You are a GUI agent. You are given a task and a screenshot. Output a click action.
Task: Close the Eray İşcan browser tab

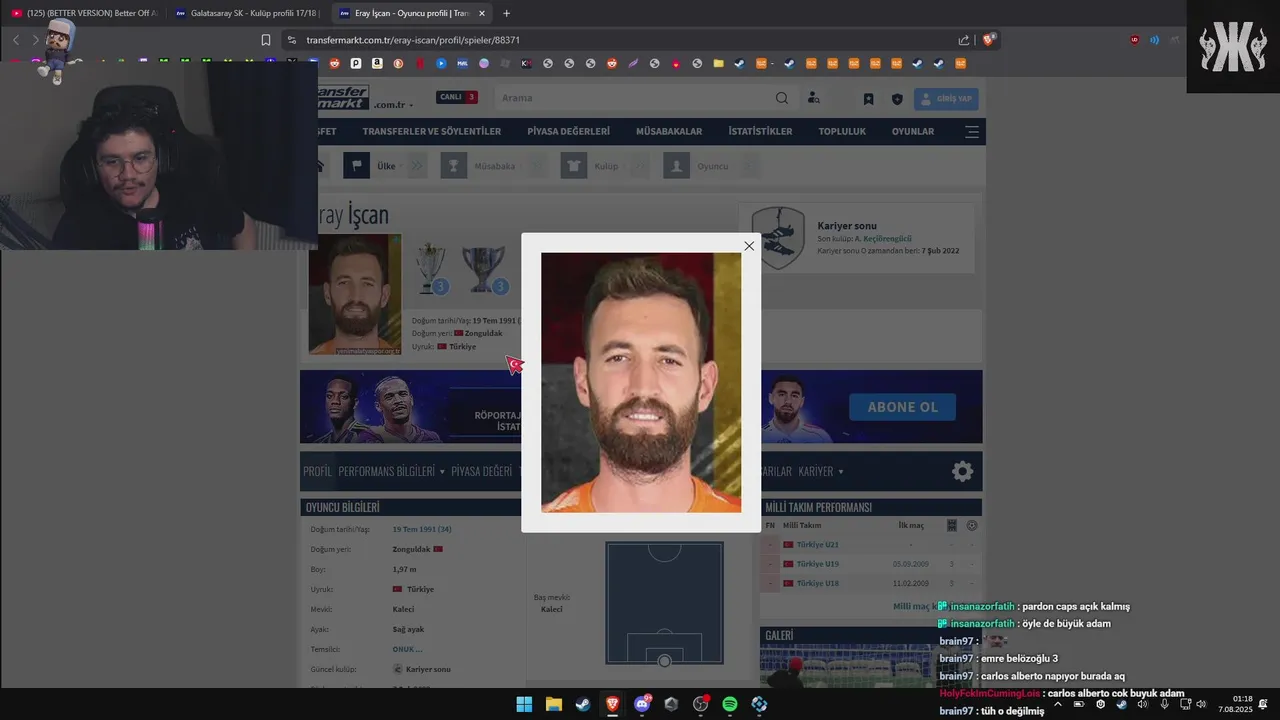[x=482, y=13]
